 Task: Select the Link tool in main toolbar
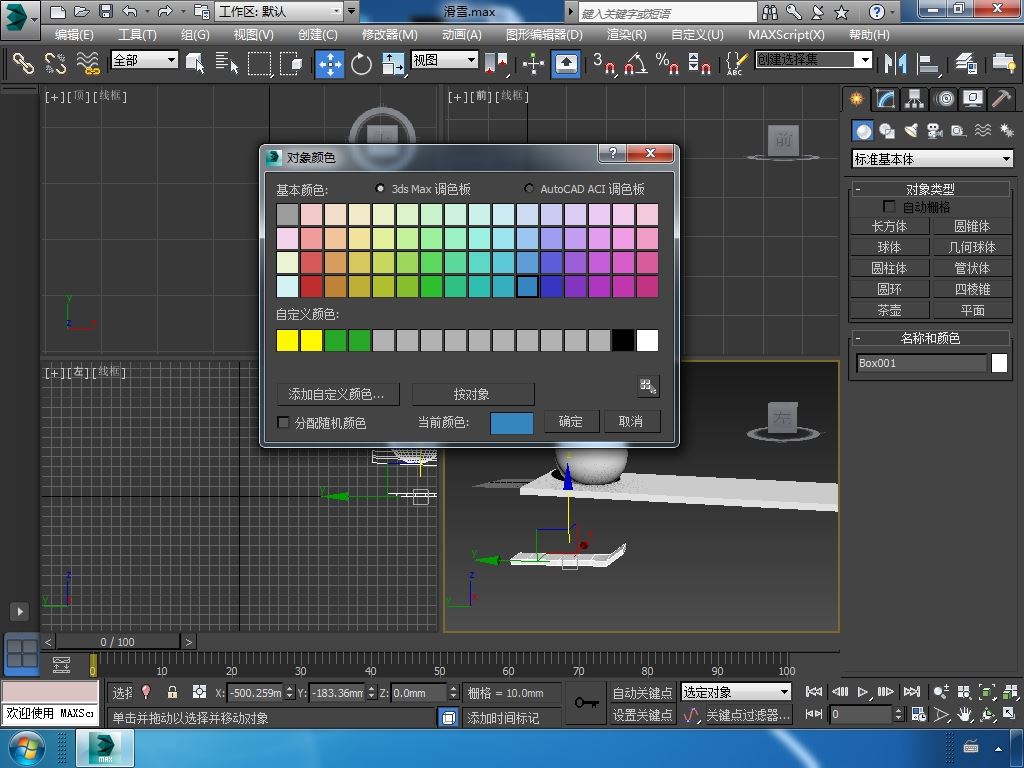click(x=24, y=63)
